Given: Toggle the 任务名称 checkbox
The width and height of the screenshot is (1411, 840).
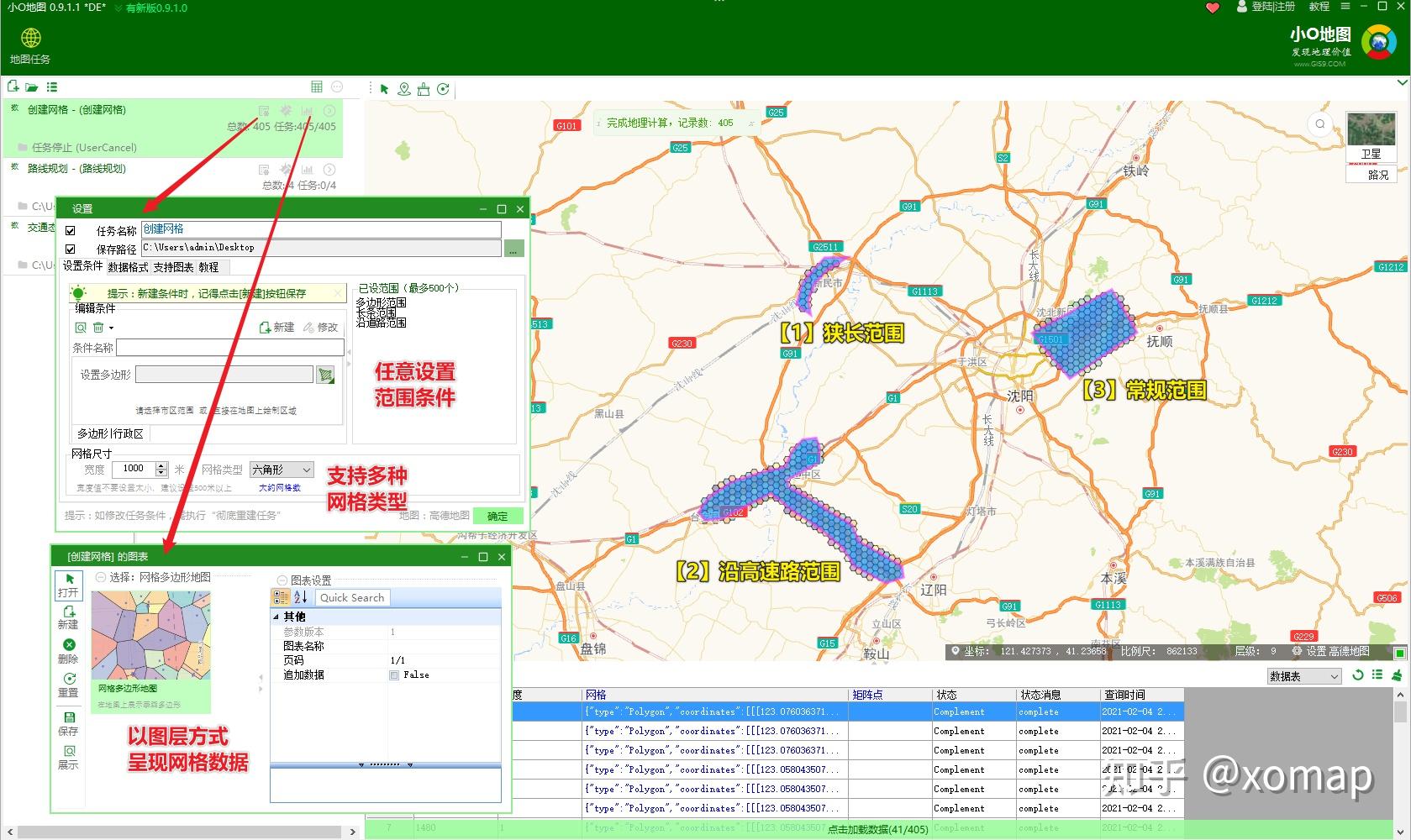Looking at the screenshot, I should tap(71, 231).
